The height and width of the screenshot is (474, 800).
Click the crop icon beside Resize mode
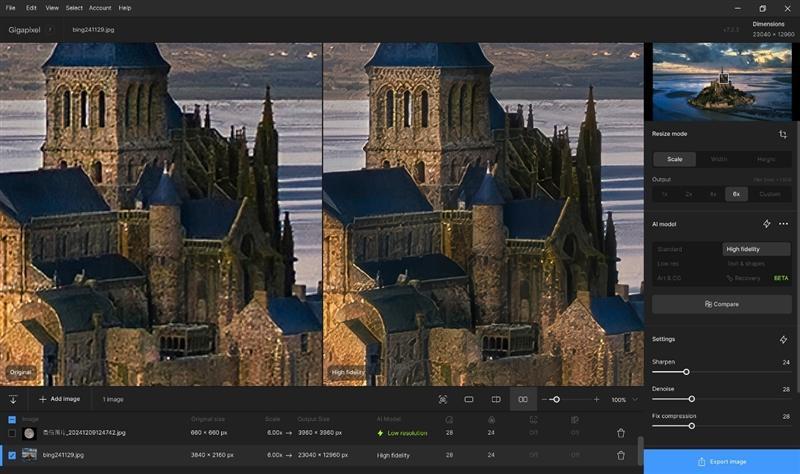(x=782, y=133)
